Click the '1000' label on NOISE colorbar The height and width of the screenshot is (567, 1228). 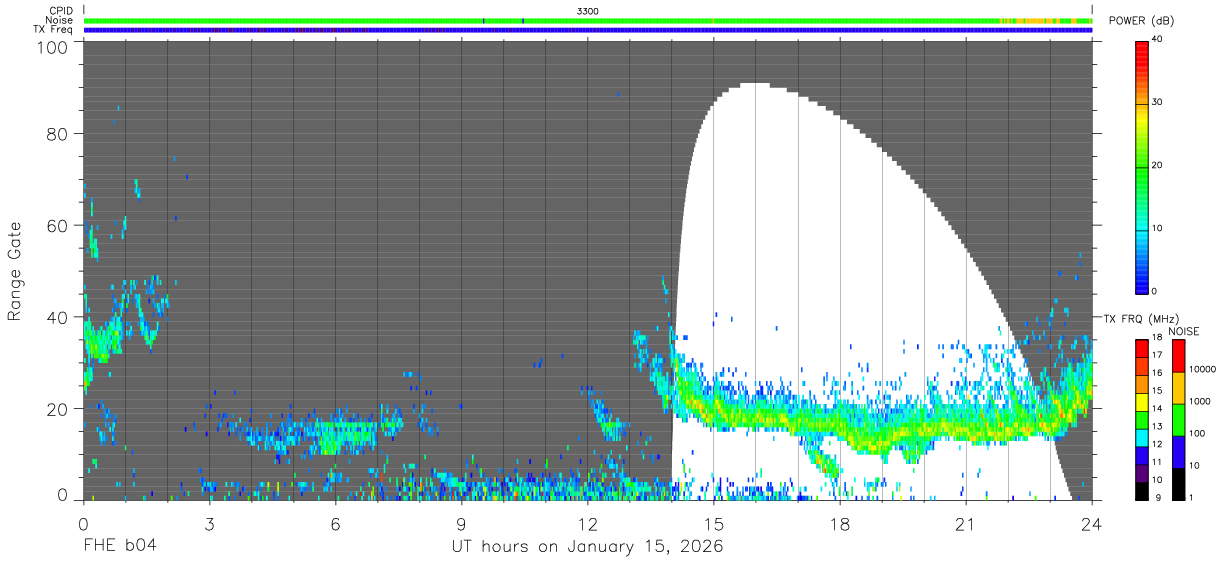(x=1200, y=401)
